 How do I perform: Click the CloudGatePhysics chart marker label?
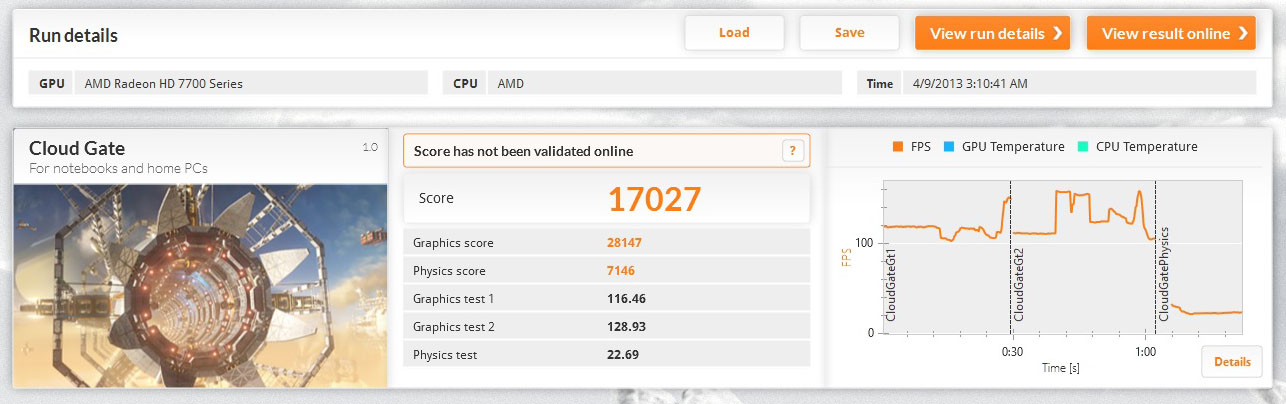pos(1164,272)
